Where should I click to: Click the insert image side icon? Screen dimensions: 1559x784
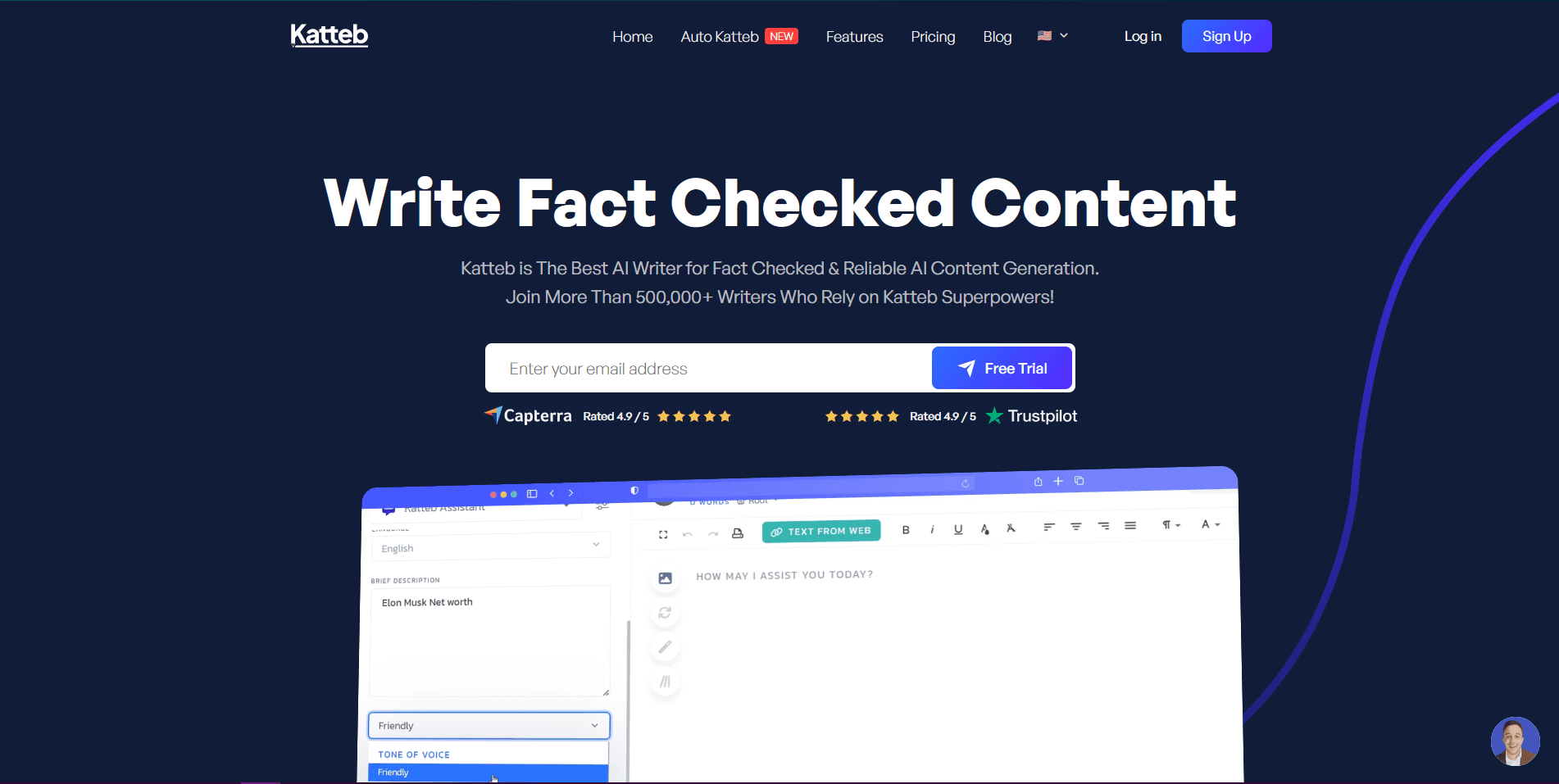point(665,578)
